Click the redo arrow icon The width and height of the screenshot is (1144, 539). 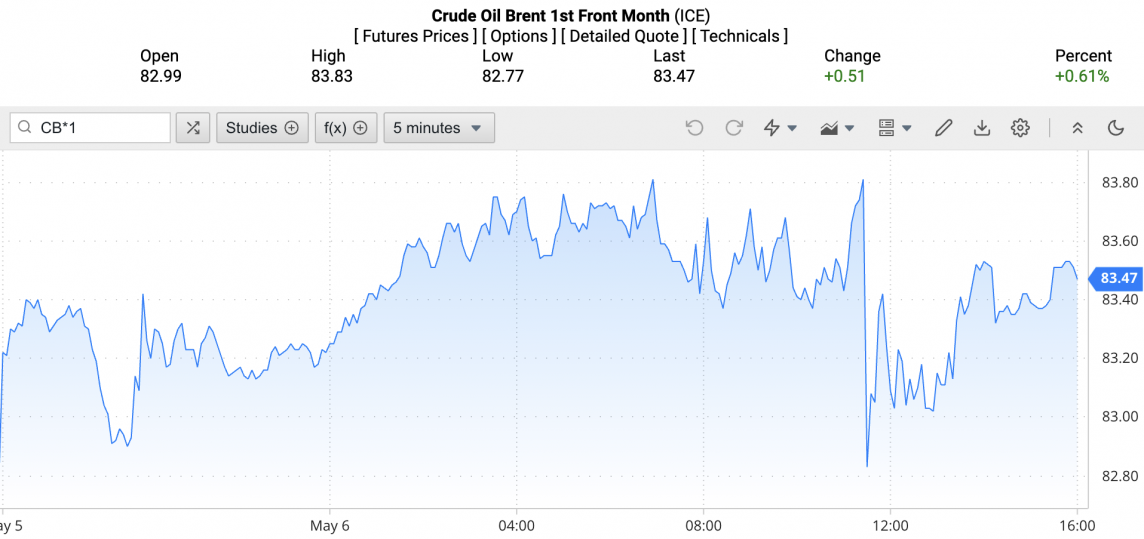click(x=734, y=128)
